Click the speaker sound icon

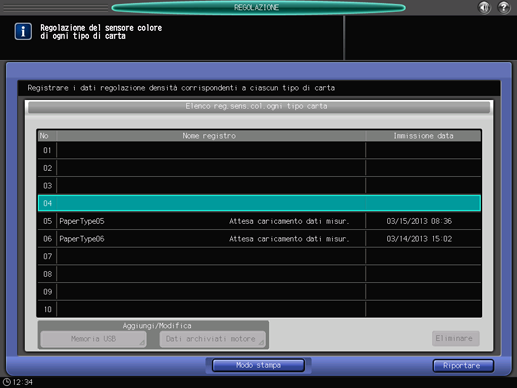484,7
